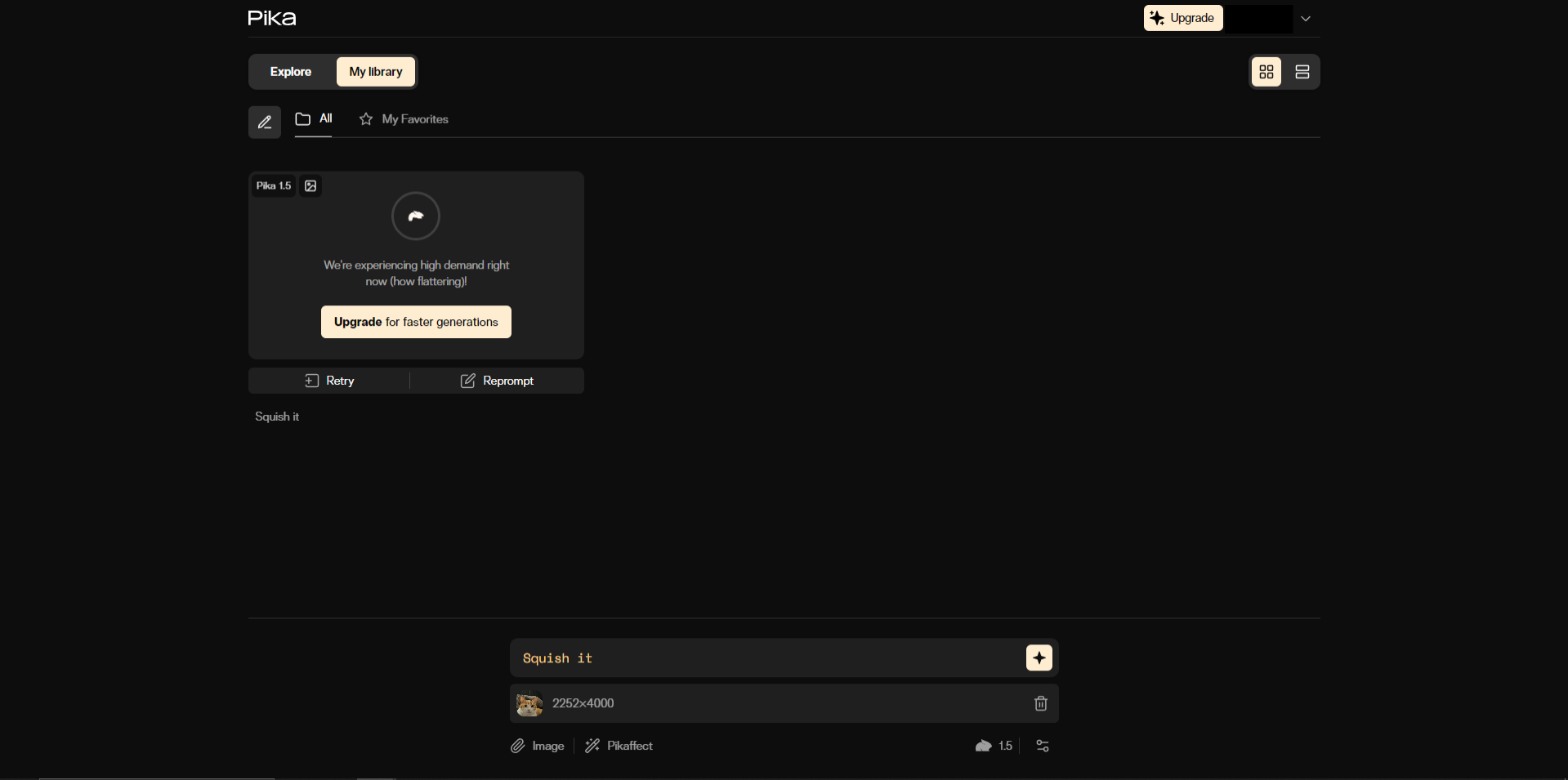Switch to list view layout

point(1302,72)
